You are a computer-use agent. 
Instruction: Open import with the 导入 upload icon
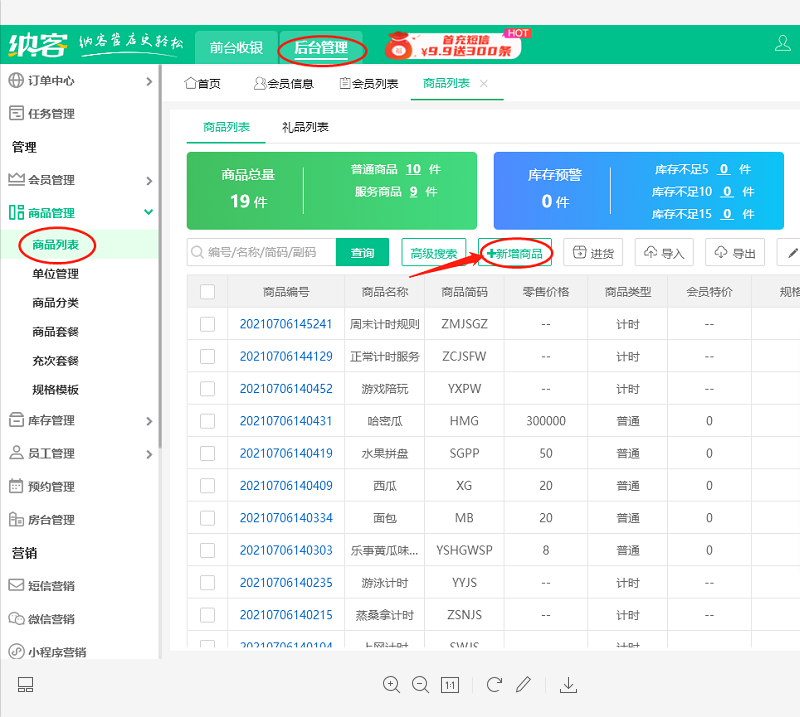click(x=664, y=253)
